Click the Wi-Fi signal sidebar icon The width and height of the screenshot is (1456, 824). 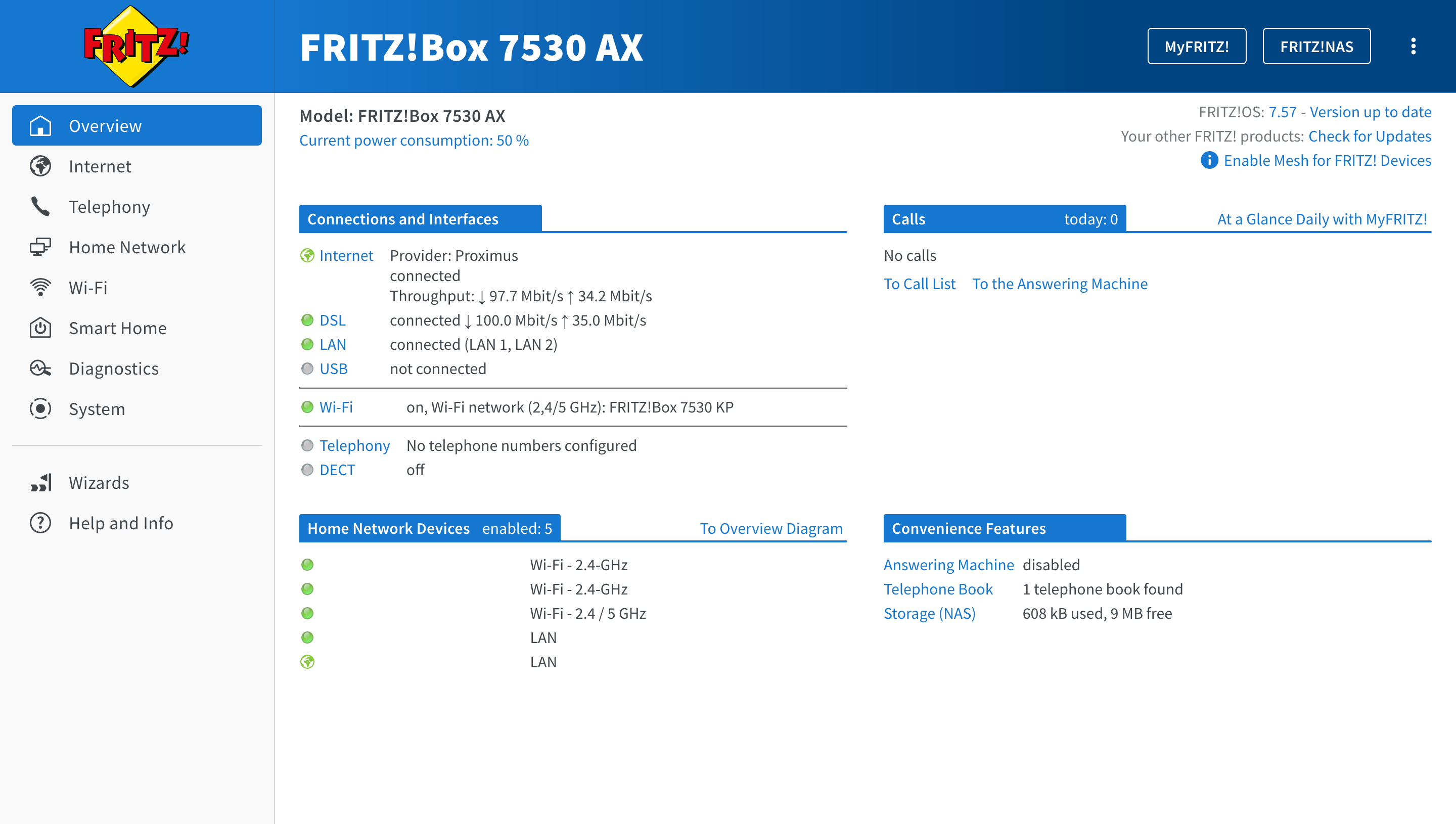[40, 288]
